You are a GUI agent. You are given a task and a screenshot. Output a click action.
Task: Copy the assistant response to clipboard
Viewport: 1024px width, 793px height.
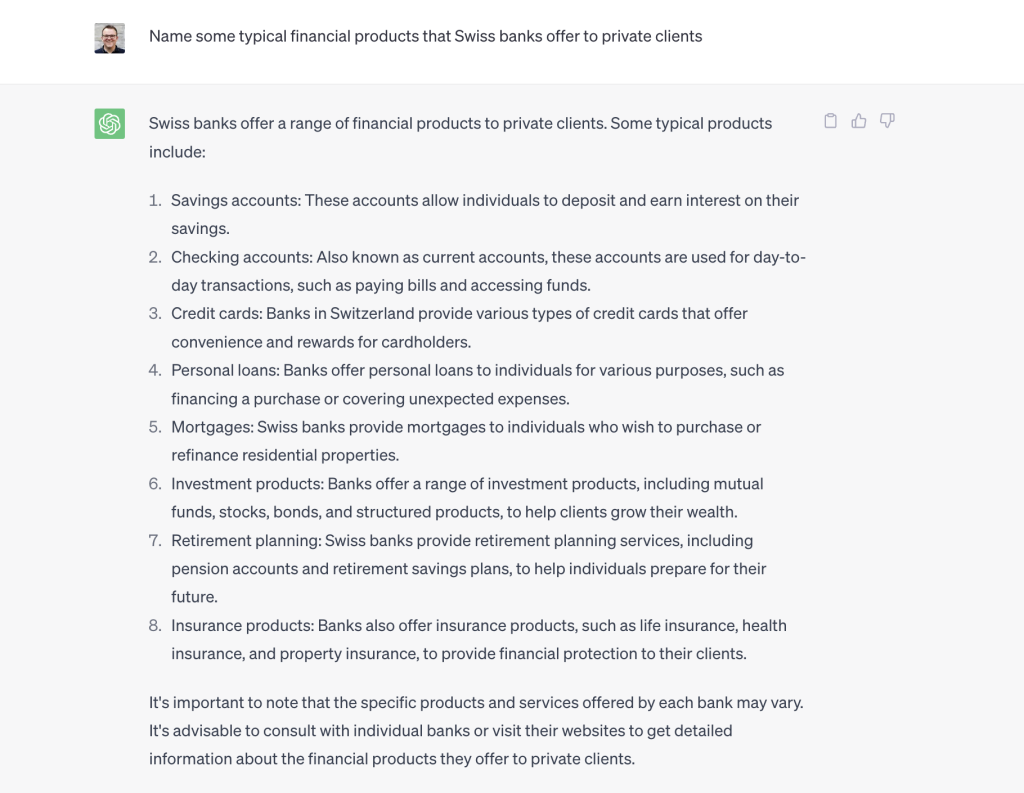(x=830, y=121)
